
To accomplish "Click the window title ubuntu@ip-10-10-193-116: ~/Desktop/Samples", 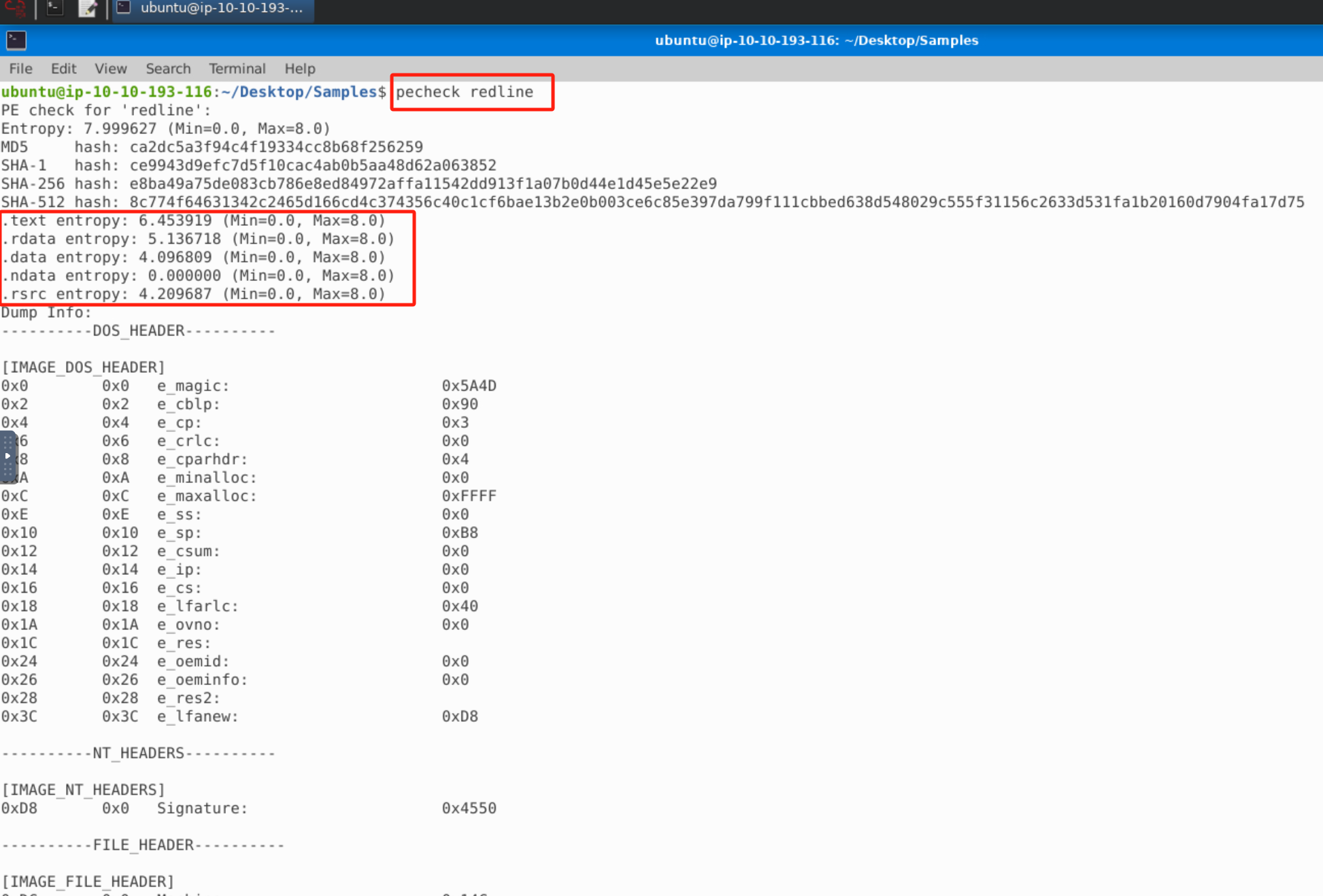I will tap(816, 41).
